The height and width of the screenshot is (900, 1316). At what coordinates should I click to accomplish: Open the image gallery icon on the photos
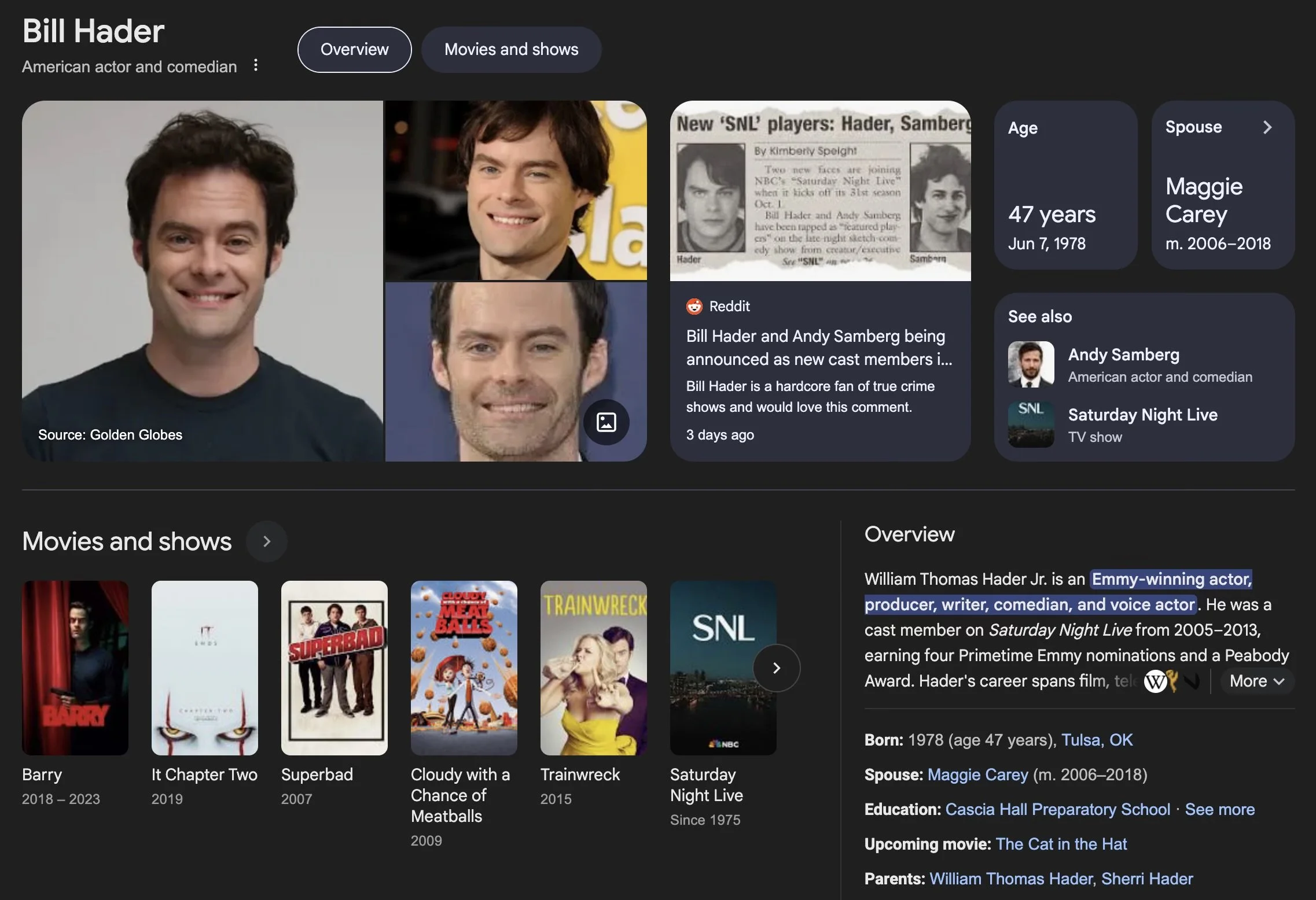pyautogui.click(x=606, y=422)
